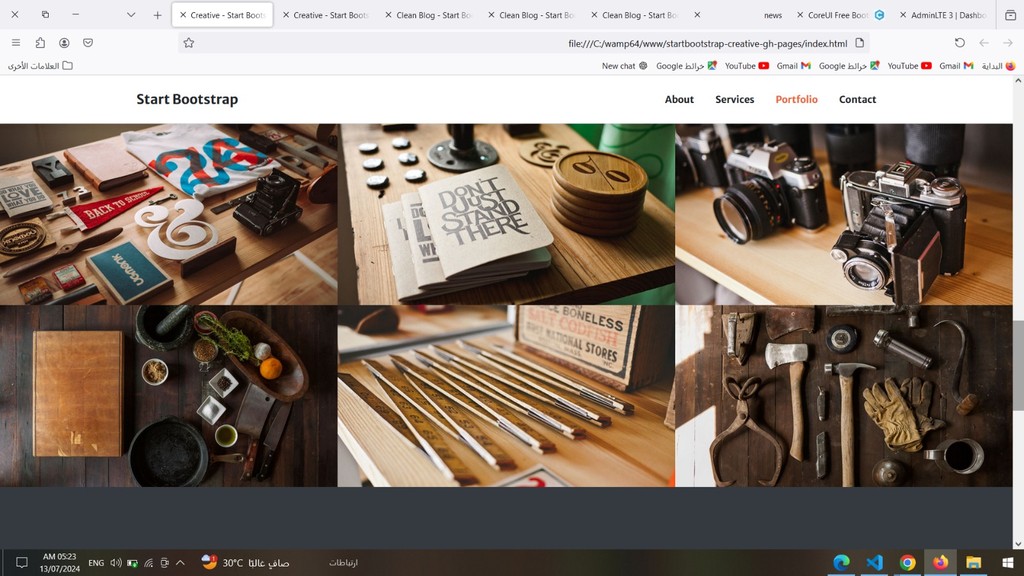Click the page scrollbar down arrow

pos(1018,543)
